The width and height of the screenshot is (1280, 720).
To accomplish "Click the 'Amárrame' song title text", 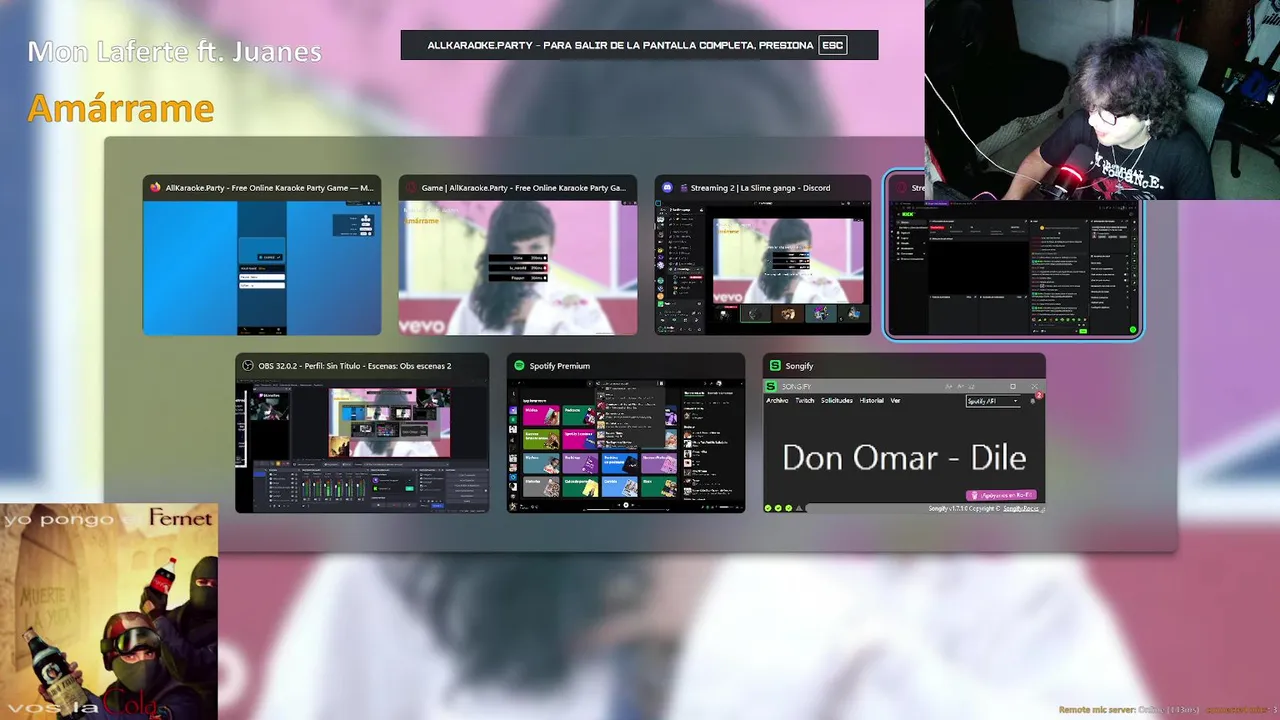I will tap(121, 108).
